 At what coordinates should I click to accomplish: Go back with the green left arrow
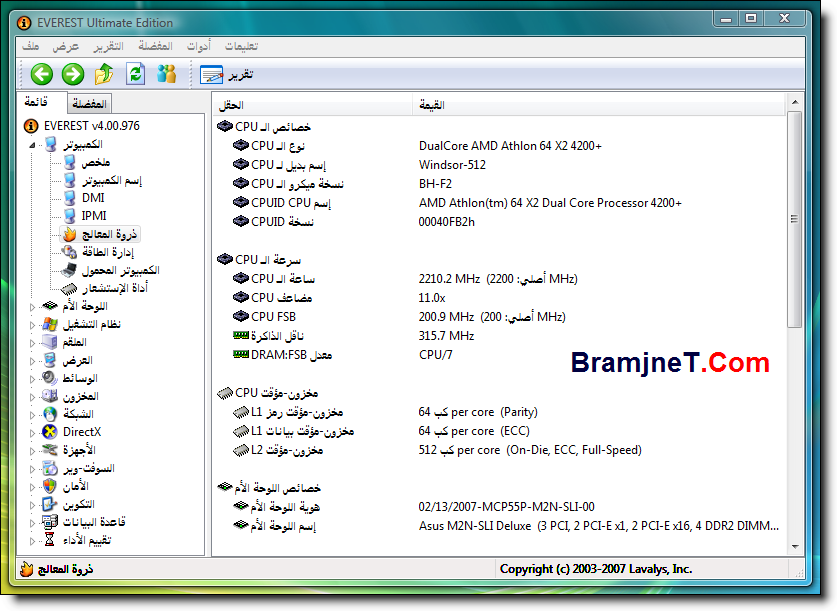(42, 74)
